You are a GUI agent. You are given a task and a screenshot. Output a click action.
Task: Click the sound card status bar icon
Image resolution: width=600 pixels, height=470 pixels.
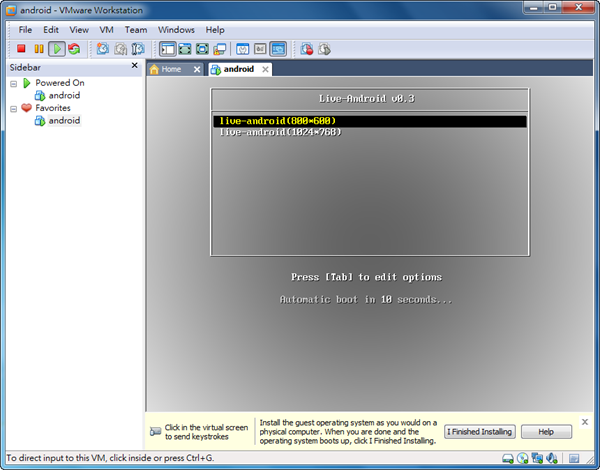click(552, 458)
